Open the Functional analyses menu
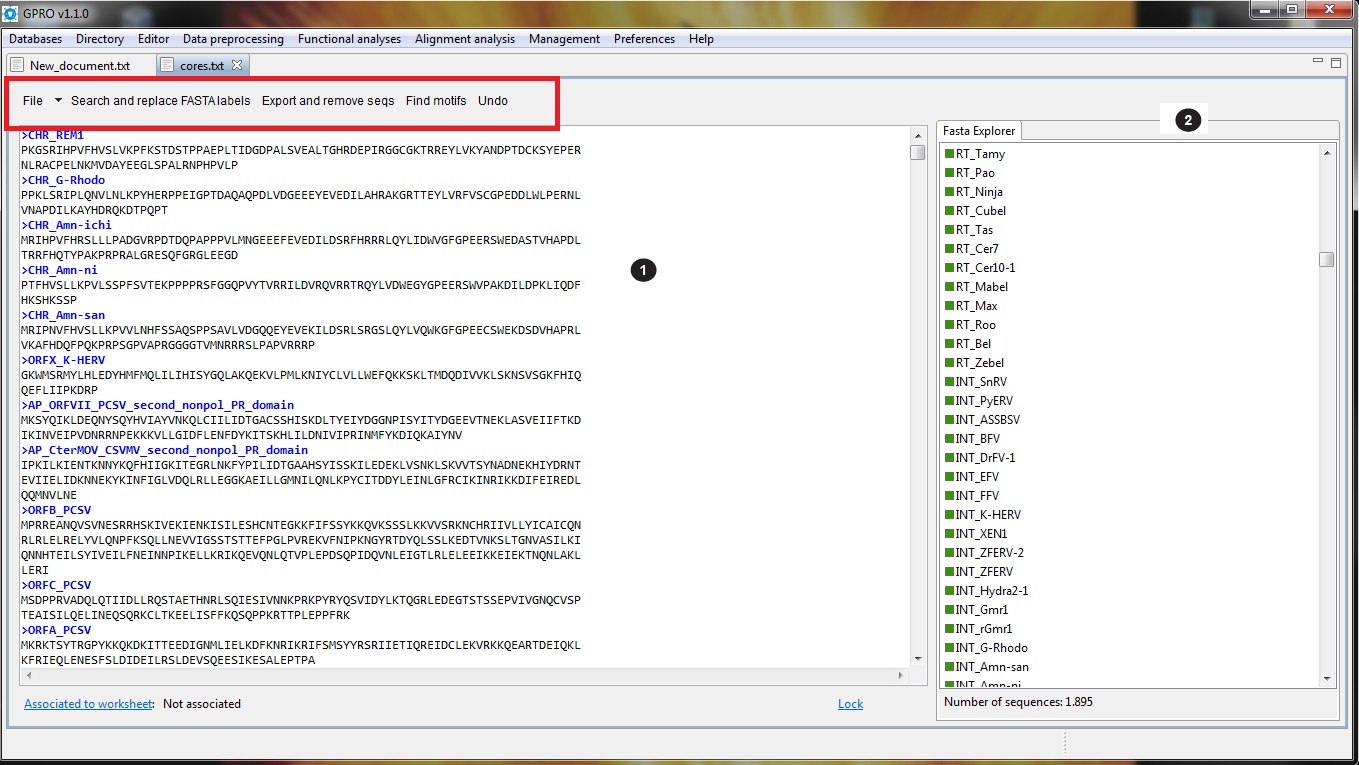 pyautogui.click(x=349, y=39)
